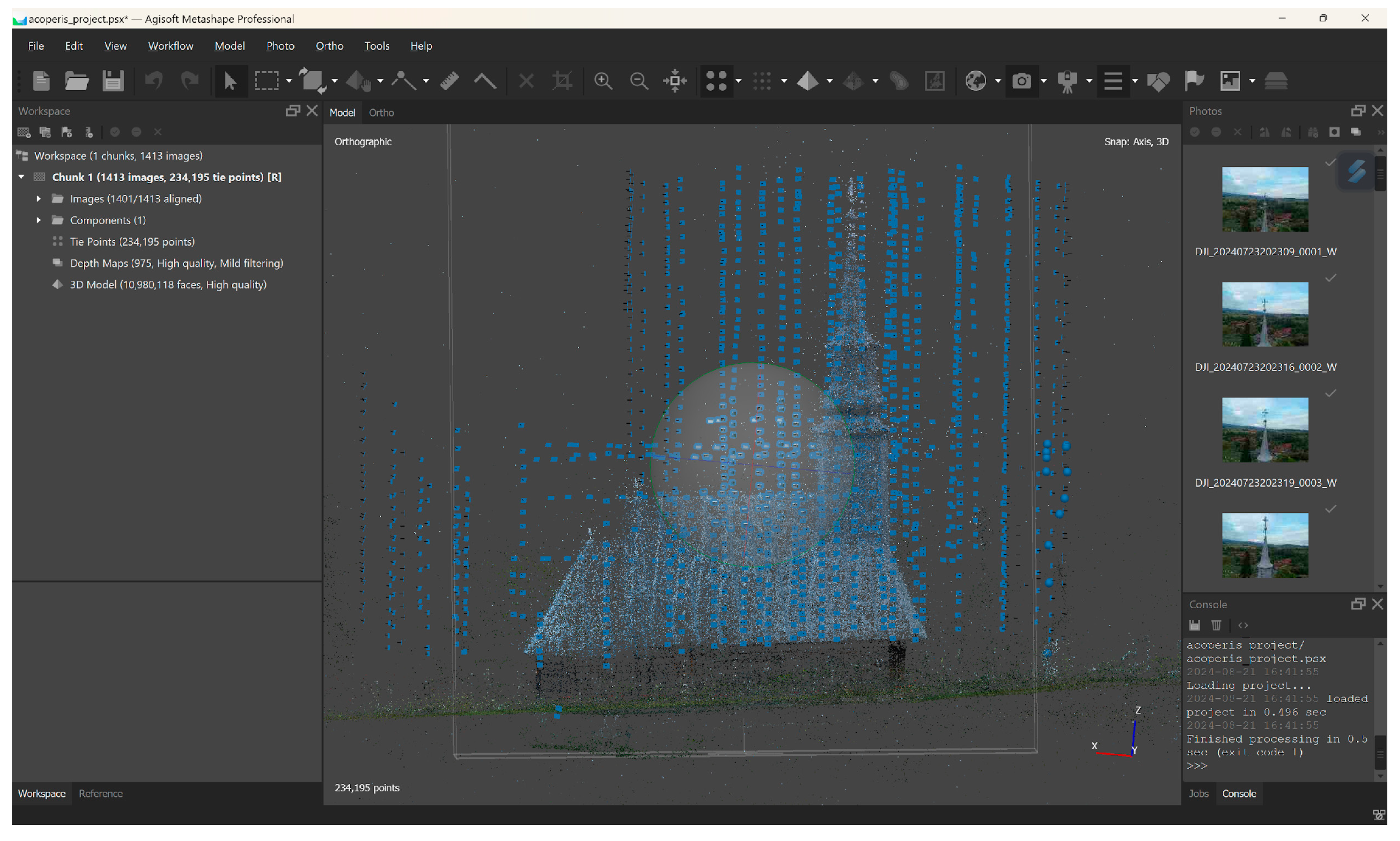Image resolution: width=1400 pixels, height=841 pixels.
Task: Select photo thumbnail DJI_20240723202309_0001_W
Action: [1265, 199]
